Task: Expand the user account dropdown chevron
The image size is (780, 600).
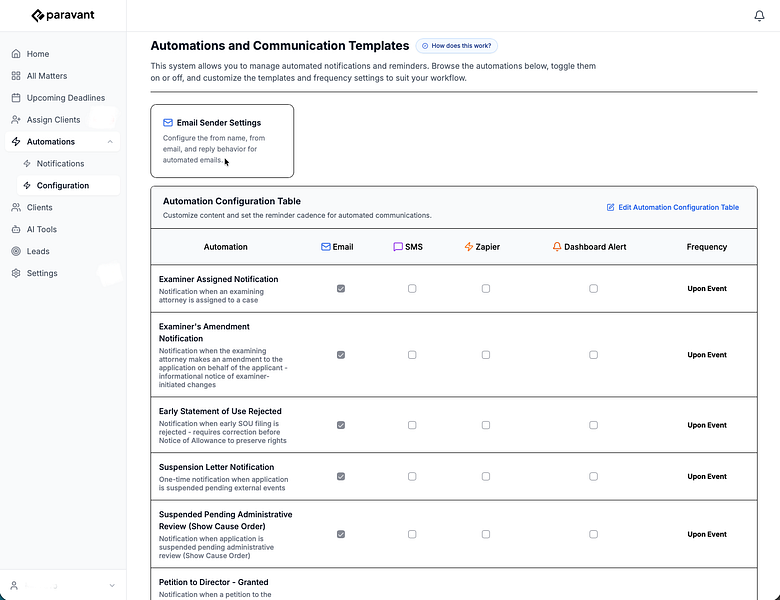Action: pos(112,586)
